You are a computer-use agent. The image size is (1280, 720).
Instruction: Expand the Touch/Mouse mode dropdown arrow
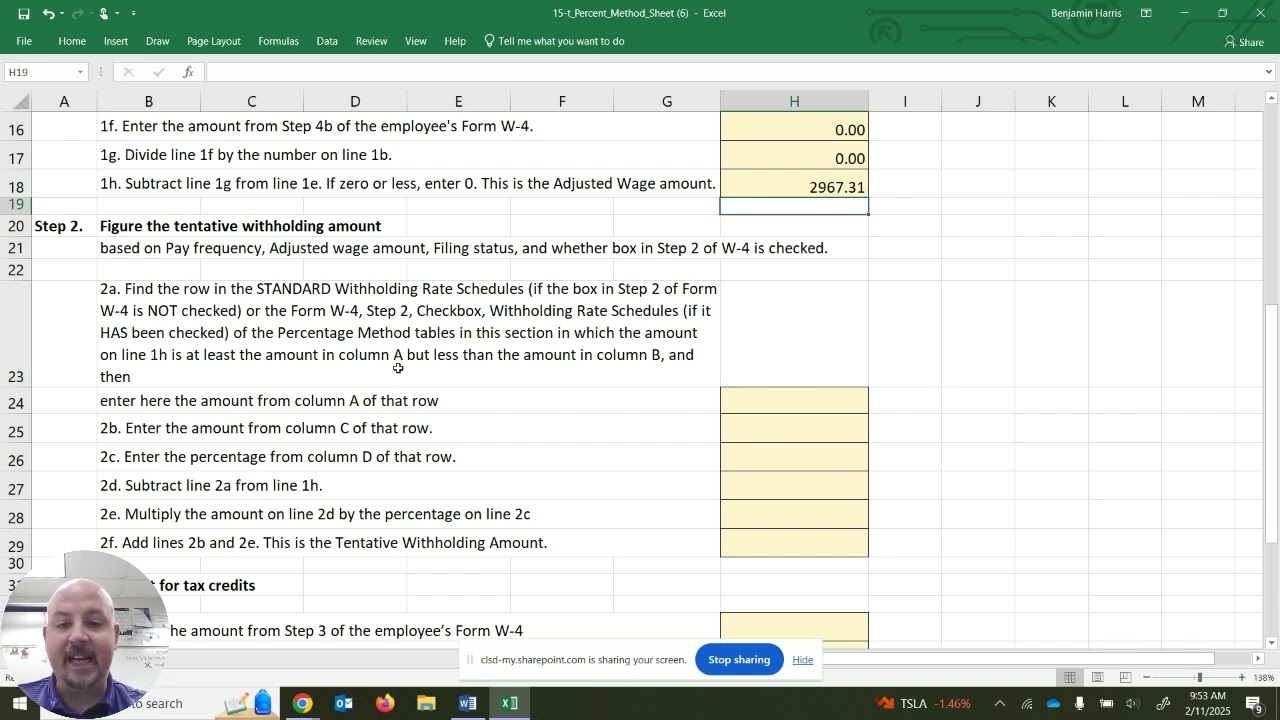pos(118,14)
